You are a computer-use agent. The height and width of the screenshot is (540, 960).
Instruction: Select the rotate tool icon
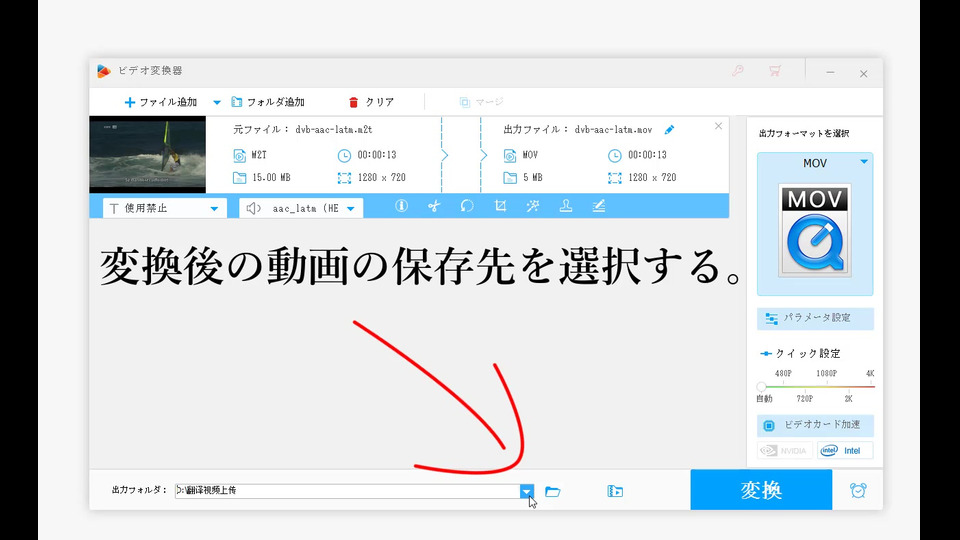tap(467, 206)
